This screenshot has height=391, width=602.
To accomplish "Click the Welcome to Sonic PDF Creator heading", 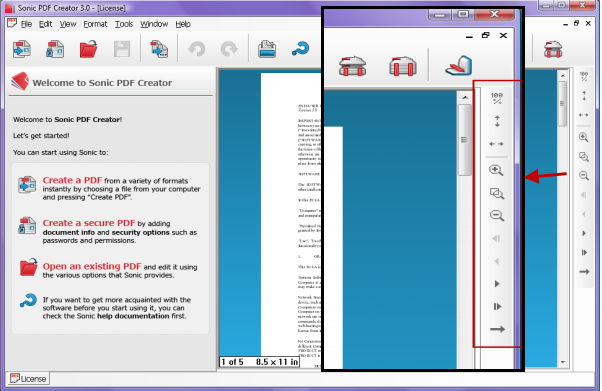I will [102, 83].
